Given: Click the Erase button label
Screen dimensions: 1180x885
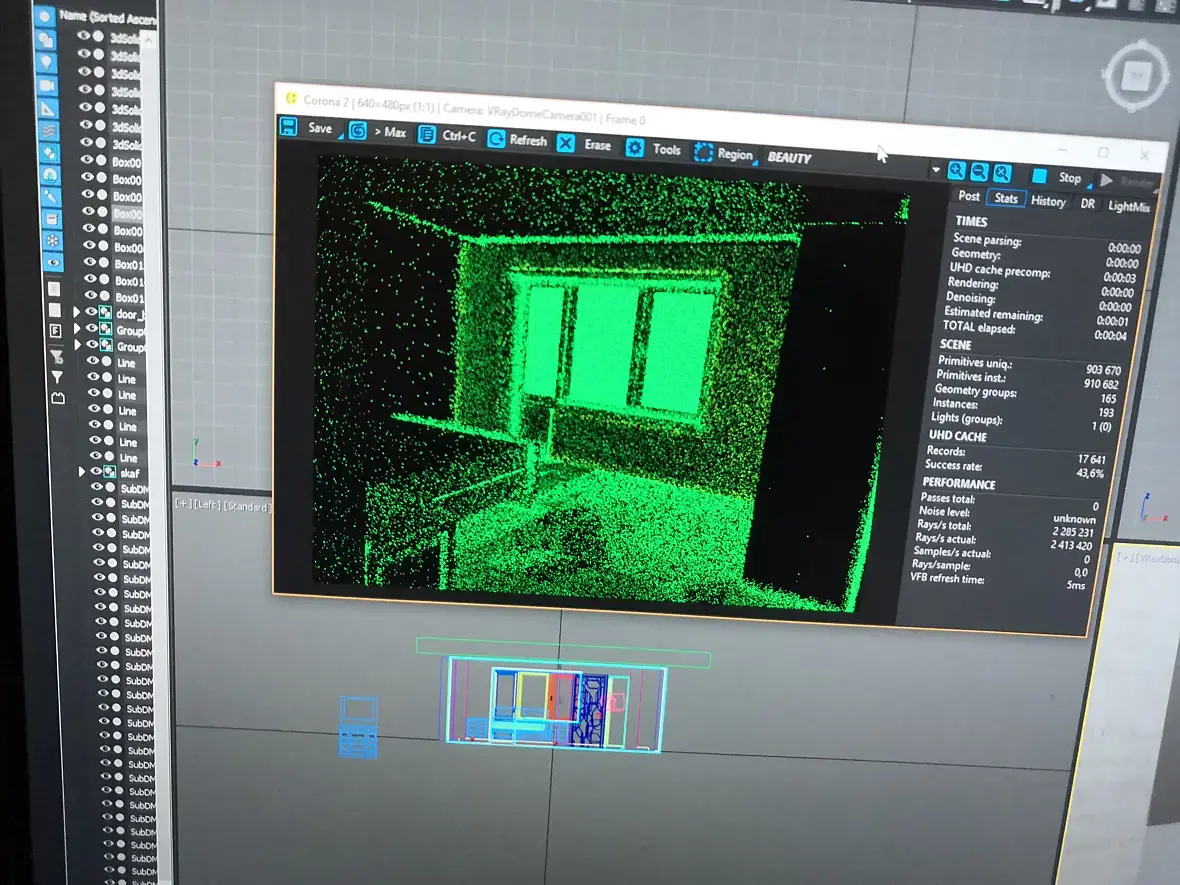Looking at the screenshot, I should pyautogui.click(x=598, y=144).
